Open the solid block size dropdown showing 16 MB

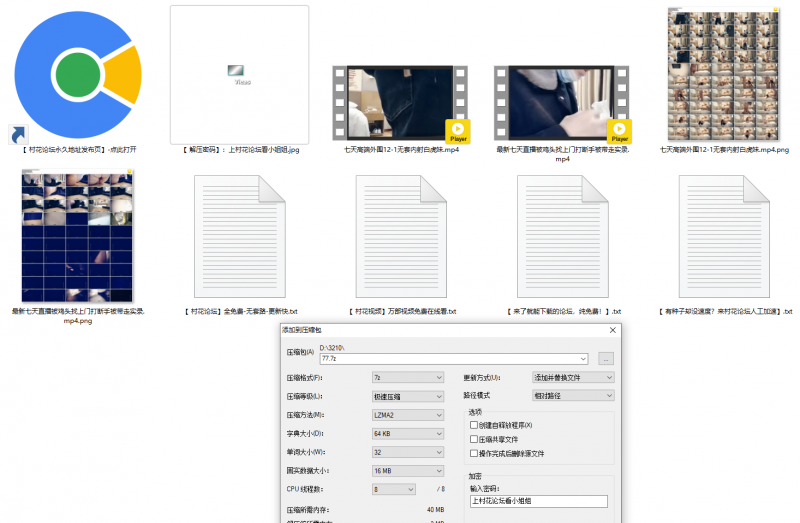pyautogui.click(x=406, y=470)
